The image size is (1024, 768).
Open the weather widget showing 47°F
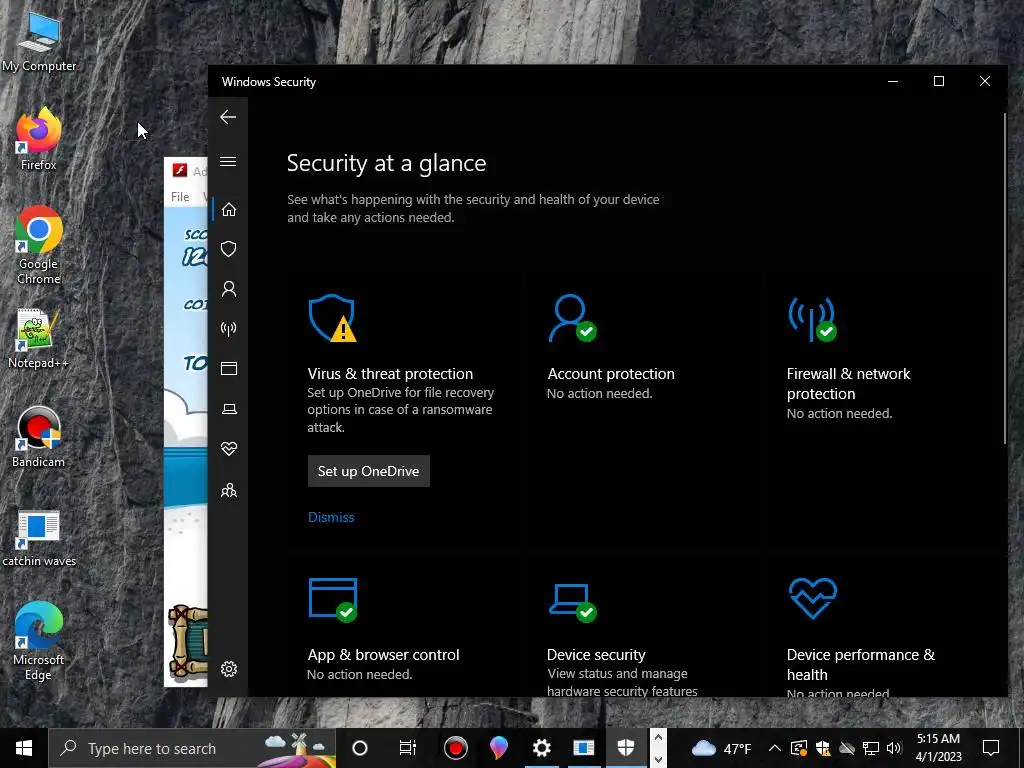(720, 748)
